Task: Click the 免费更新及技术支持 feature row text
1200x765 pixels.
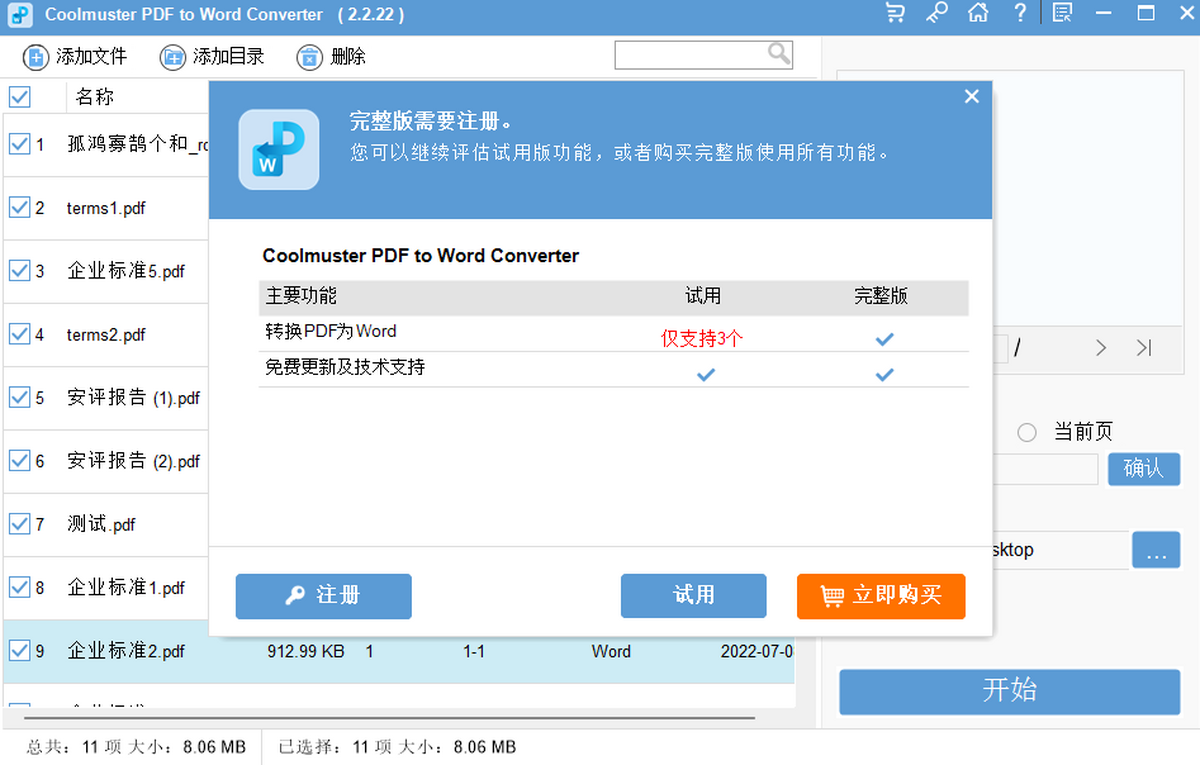Action: (x=345, y=367)
